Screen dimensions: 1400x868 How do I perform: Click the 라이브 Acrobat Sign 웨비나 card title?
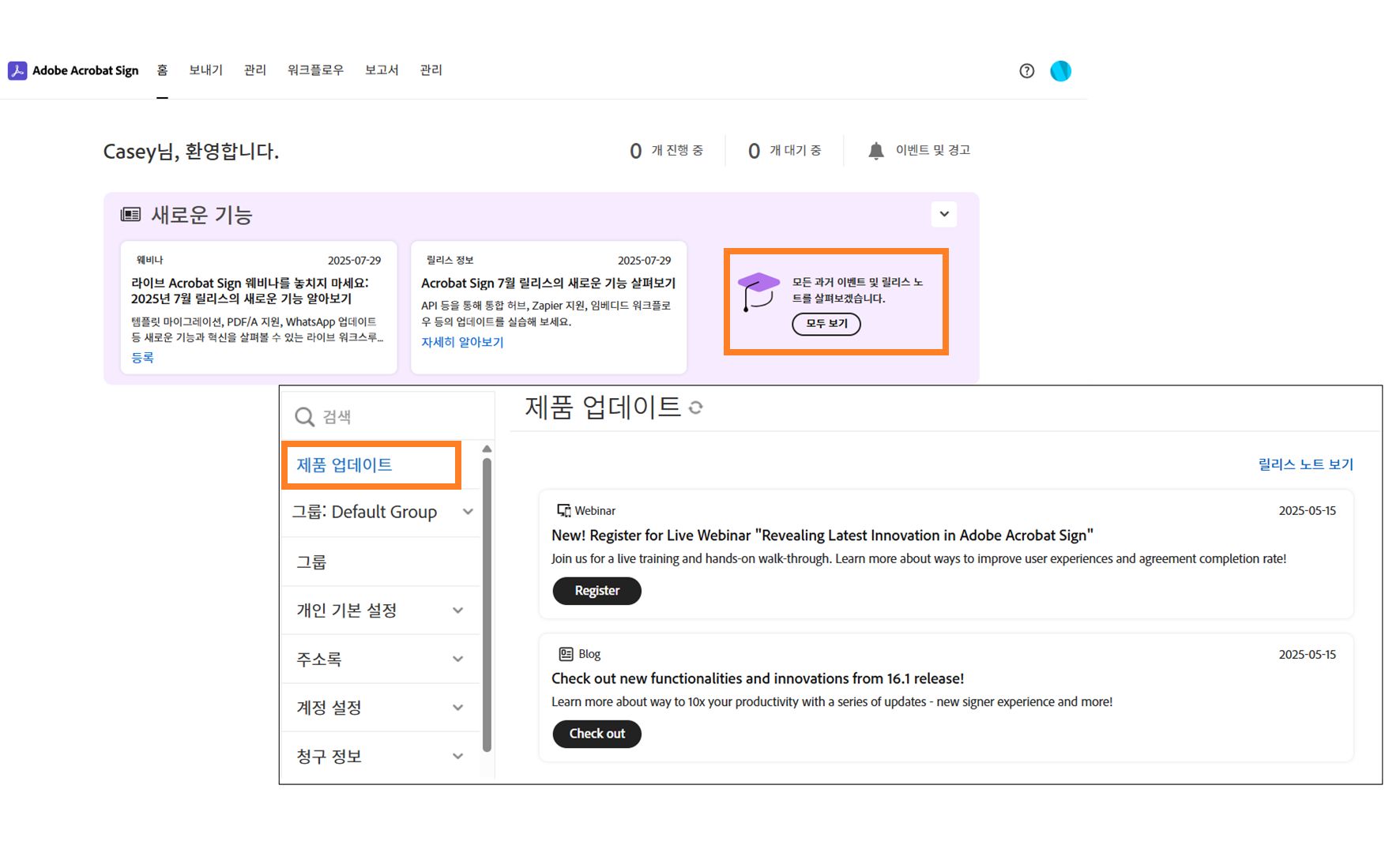click(x=250, y=291)
